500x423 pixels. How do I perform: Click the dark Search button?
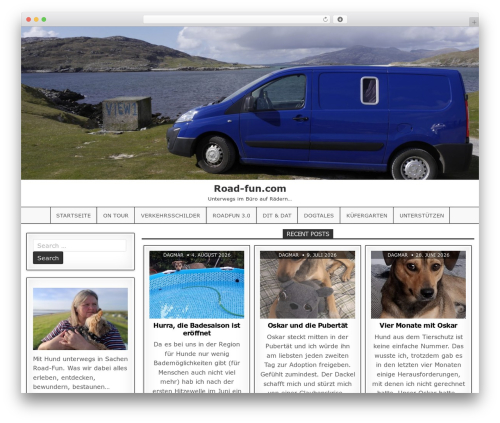[48, 258]
